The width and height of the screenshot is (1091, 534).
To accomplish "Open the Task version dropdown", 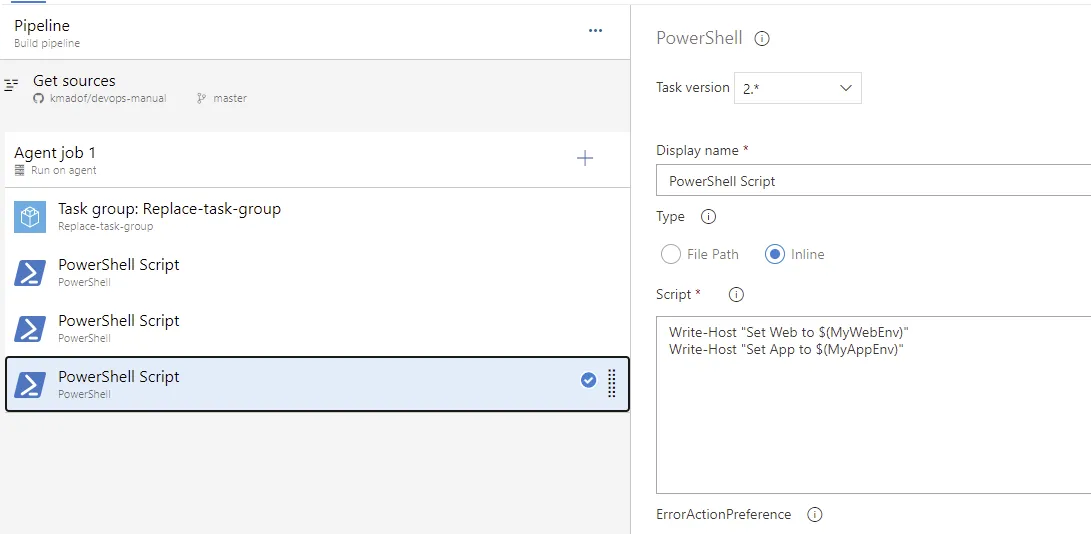I will point(798,88).
